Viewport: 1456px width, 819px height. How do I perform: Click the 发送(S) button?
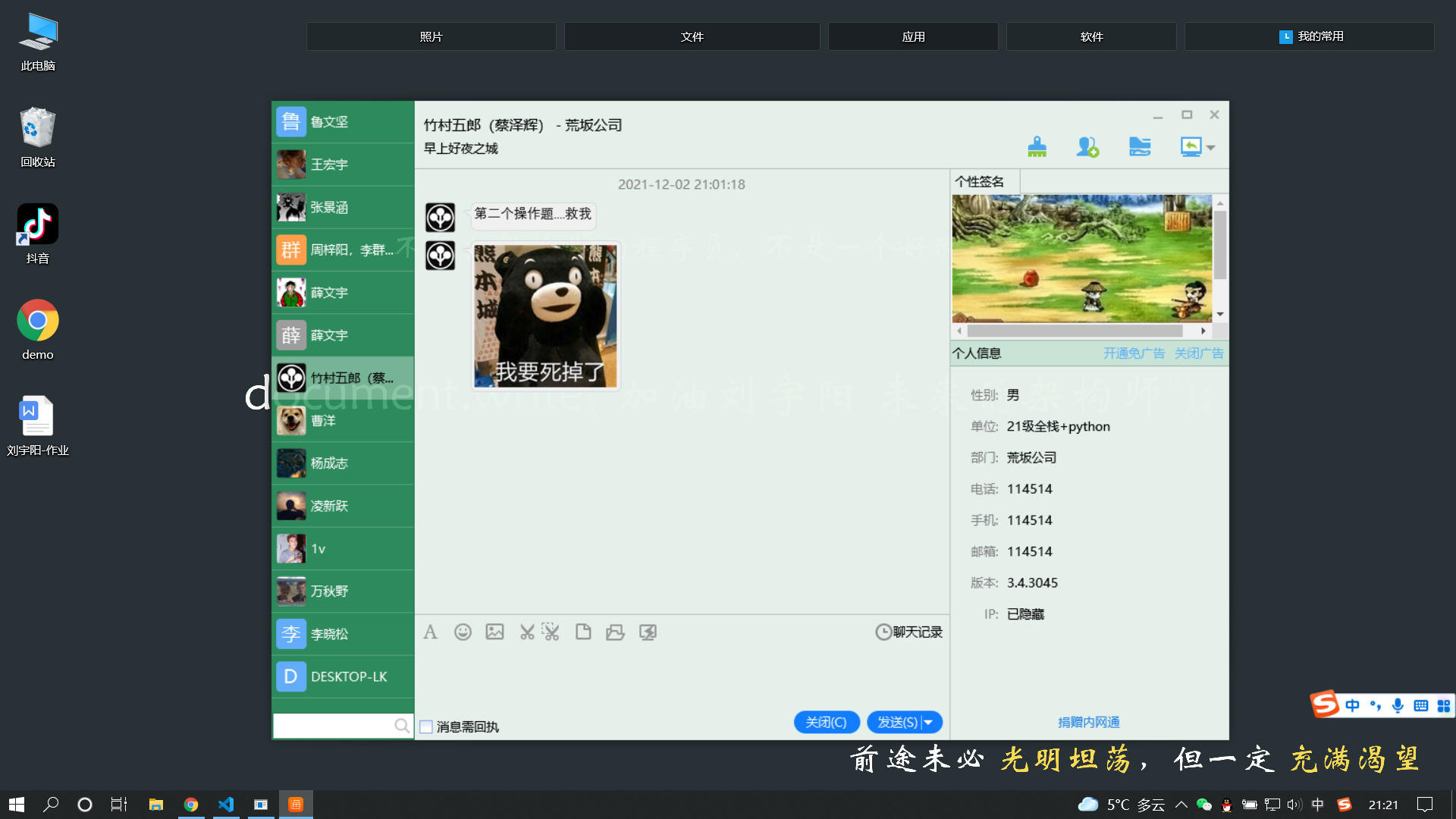[897, 722]
